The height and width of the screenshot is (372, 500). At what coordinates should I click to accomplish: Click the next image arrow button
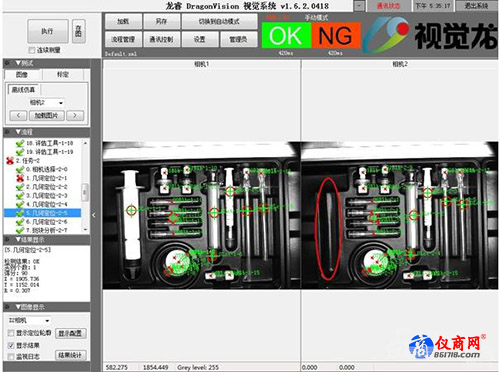75,116
